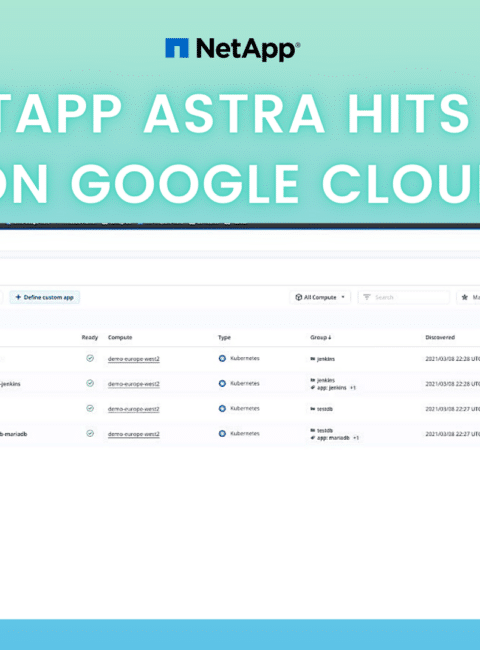Focus the Search input field
Screen dimensions: 480x650
tap(404, 297)
